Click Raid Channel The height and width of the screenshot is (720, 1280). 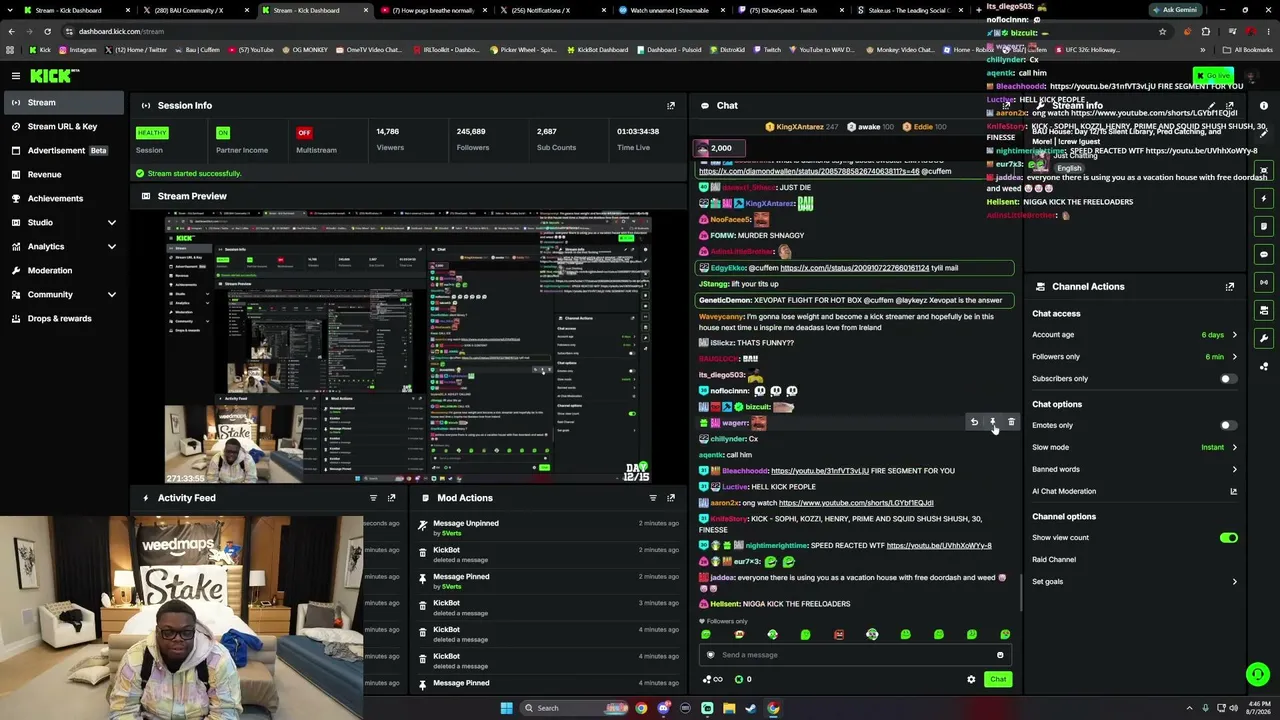click(x=1054, y=560)
